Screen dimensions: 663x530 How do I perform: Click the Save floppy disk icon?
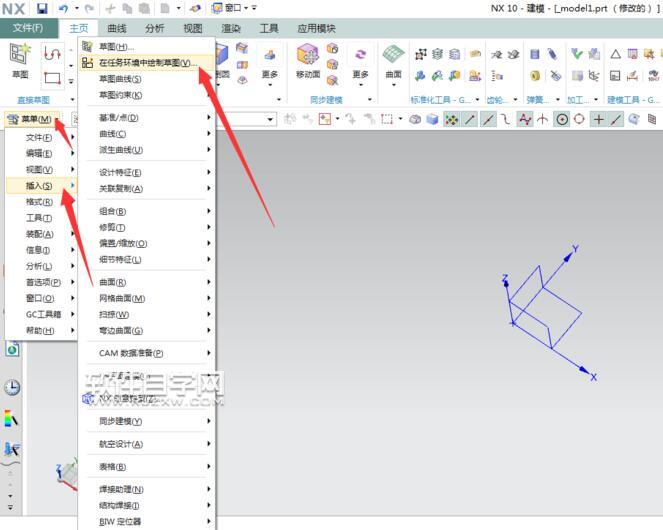point(41,8)
